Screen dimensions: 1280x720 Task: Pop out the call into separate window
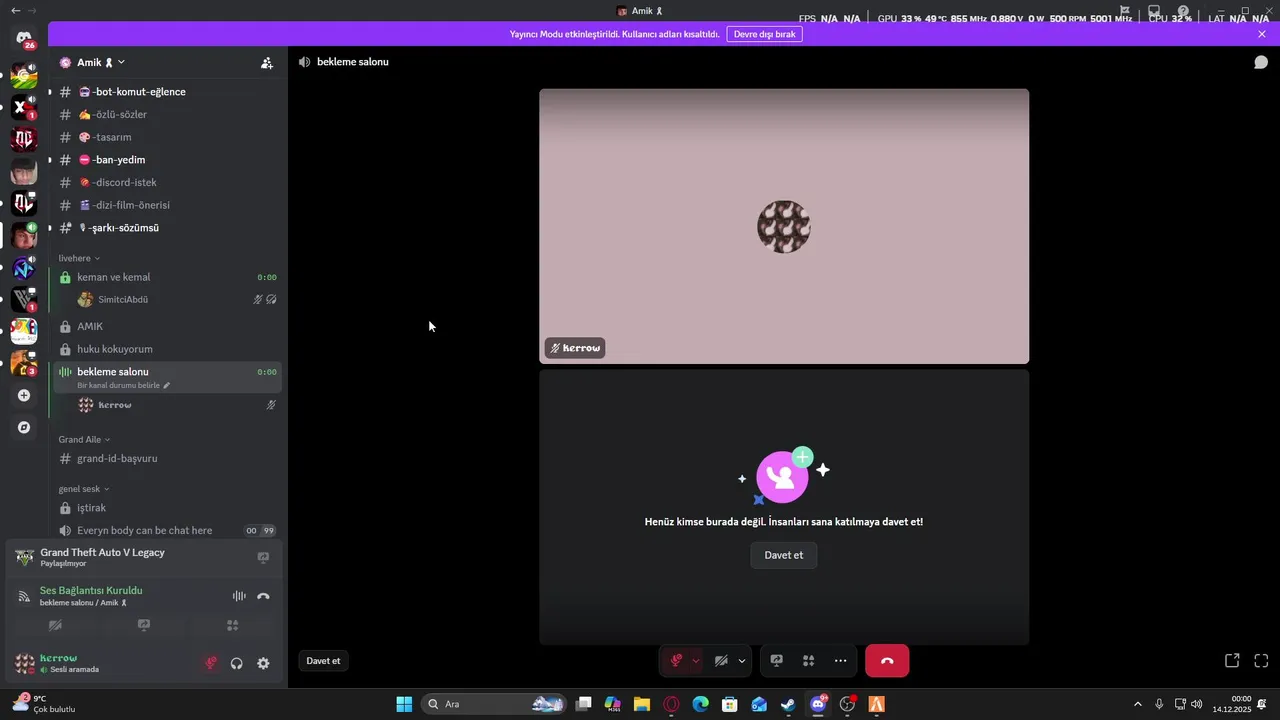coord(1232,660)
